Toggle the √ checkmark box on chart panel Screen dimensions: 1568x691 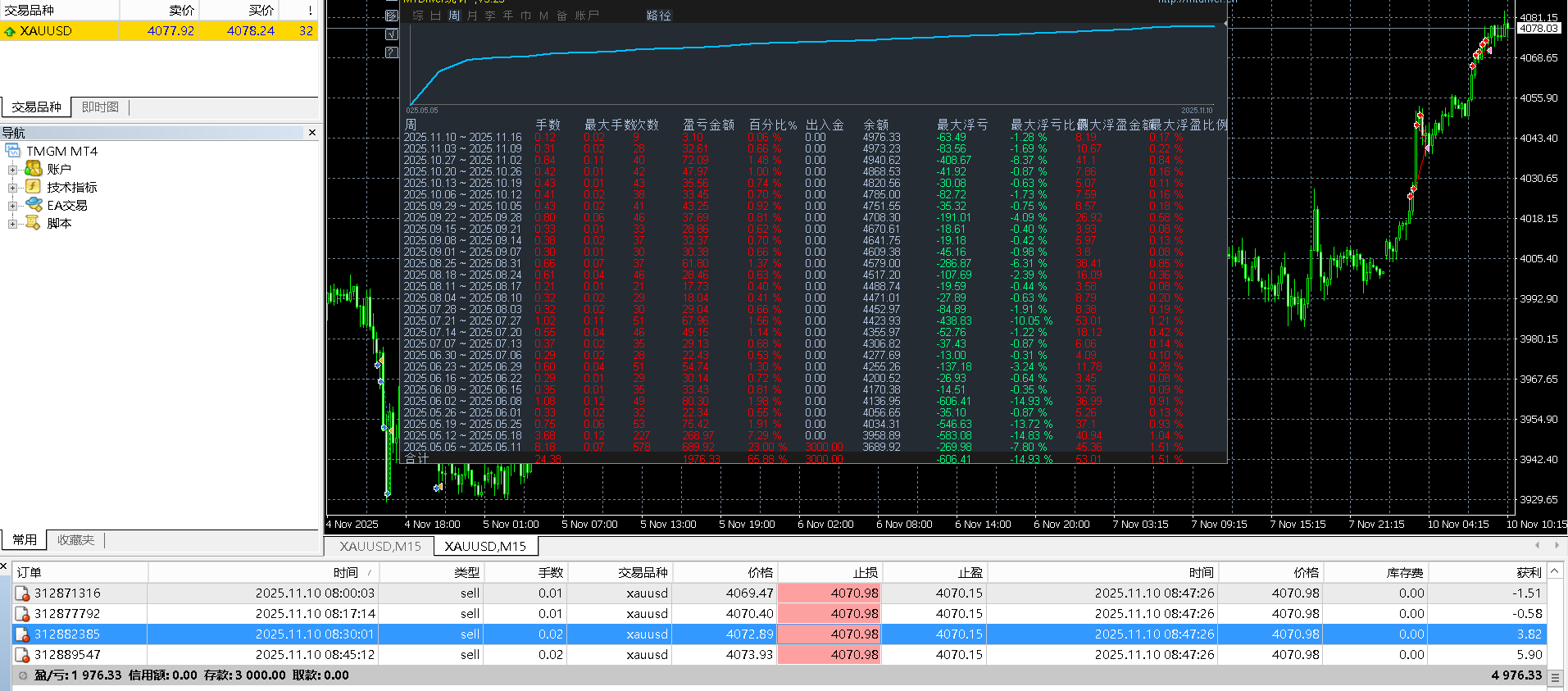coord(392,34)
